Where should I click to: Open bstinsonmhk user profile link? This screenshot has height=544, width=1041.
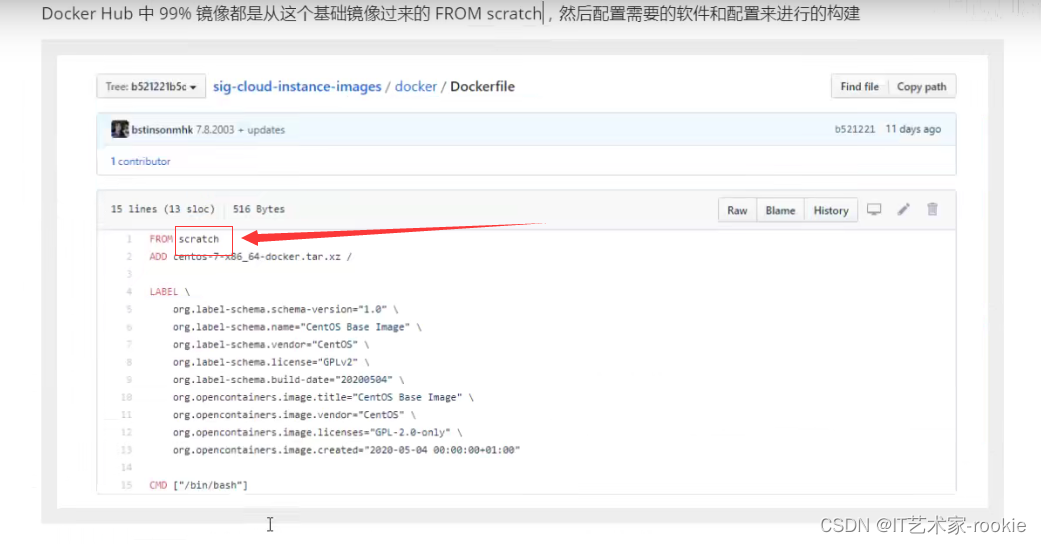(x=162, y=130)
